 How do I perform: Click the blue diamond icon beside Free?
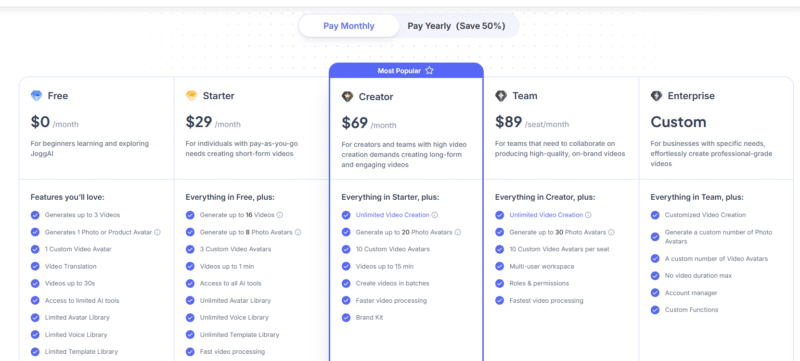[x=37, y=96]
